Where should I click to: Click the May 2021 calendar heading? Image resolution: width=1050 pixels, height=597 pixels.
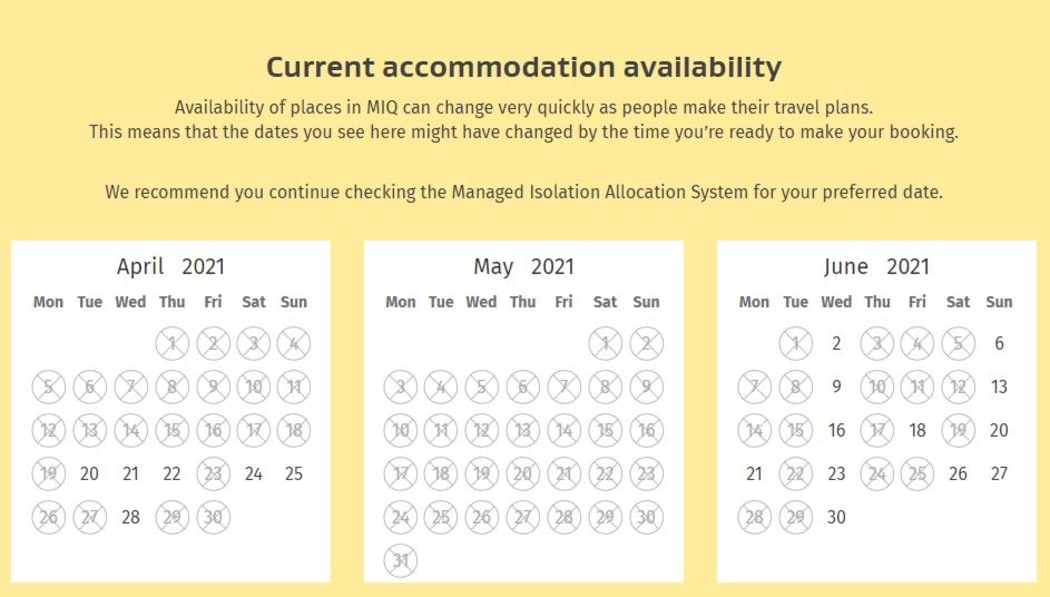click(x=523, y=267)
